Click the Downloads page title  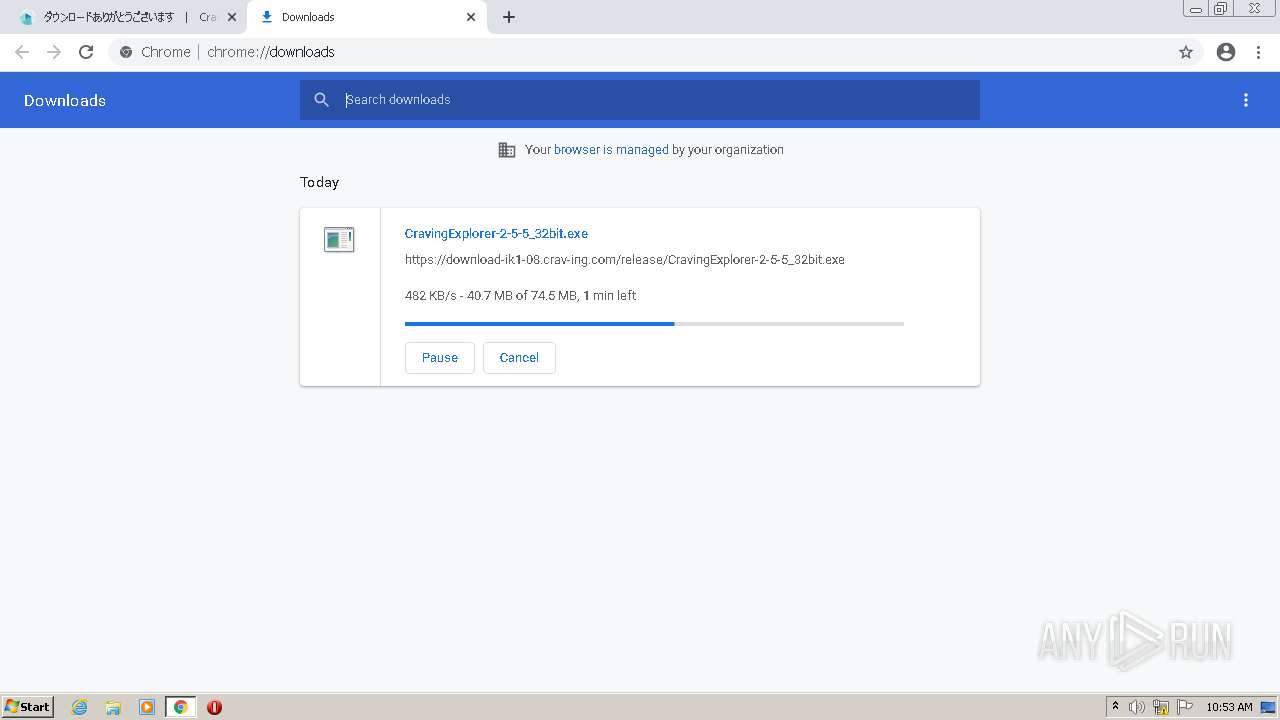pyautogui.click(x=65, y=100)
